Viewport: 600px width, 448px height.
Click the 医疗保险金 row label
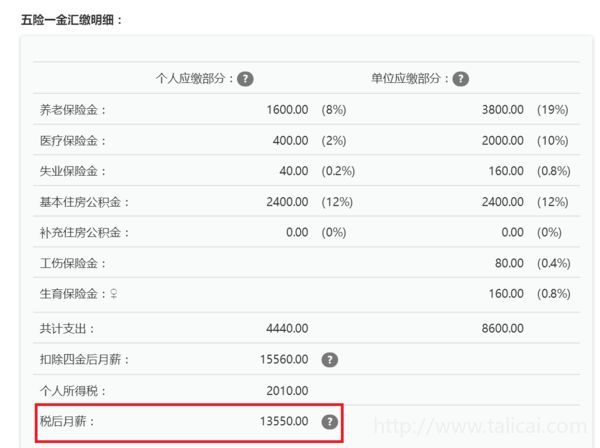point(73,141)
